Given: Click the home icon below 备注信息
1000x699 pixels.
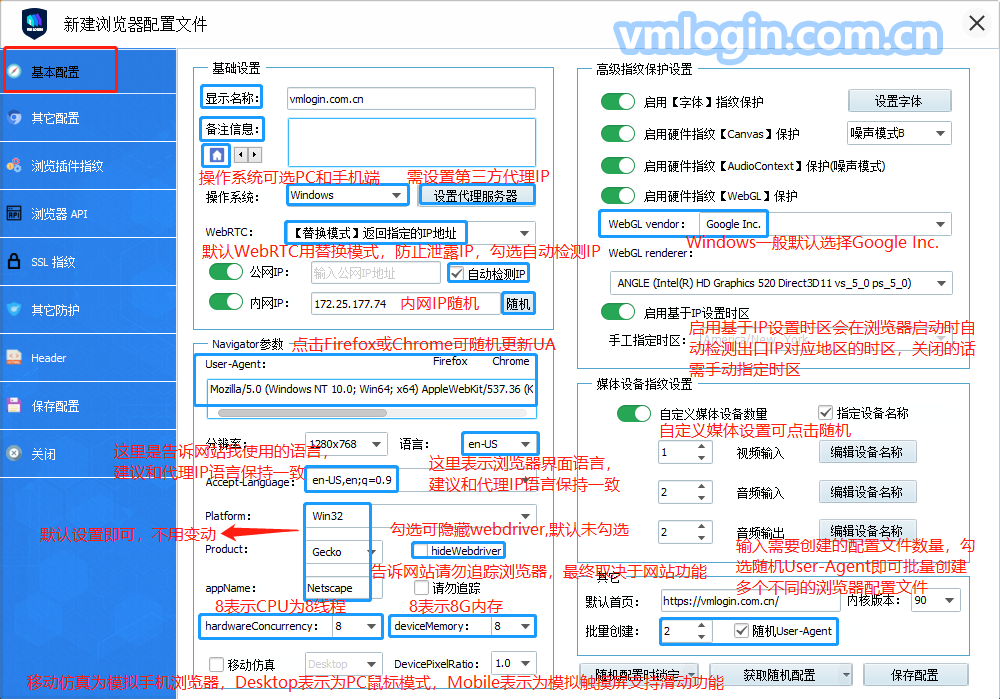Looking at the screenshot, I should 216,155.
